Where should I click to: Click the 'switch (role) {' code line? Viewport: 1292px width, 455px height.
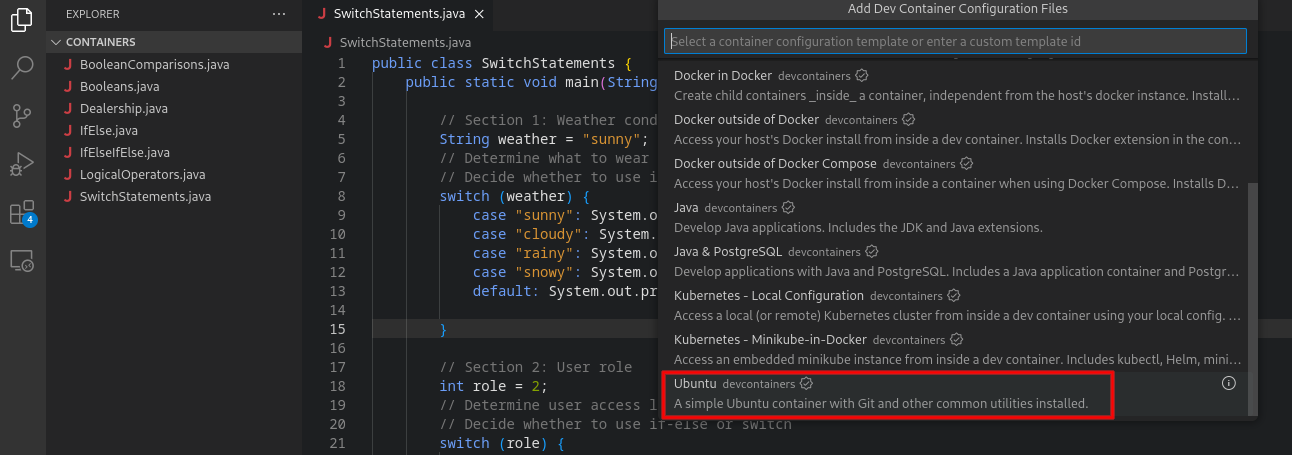(503, 443)
